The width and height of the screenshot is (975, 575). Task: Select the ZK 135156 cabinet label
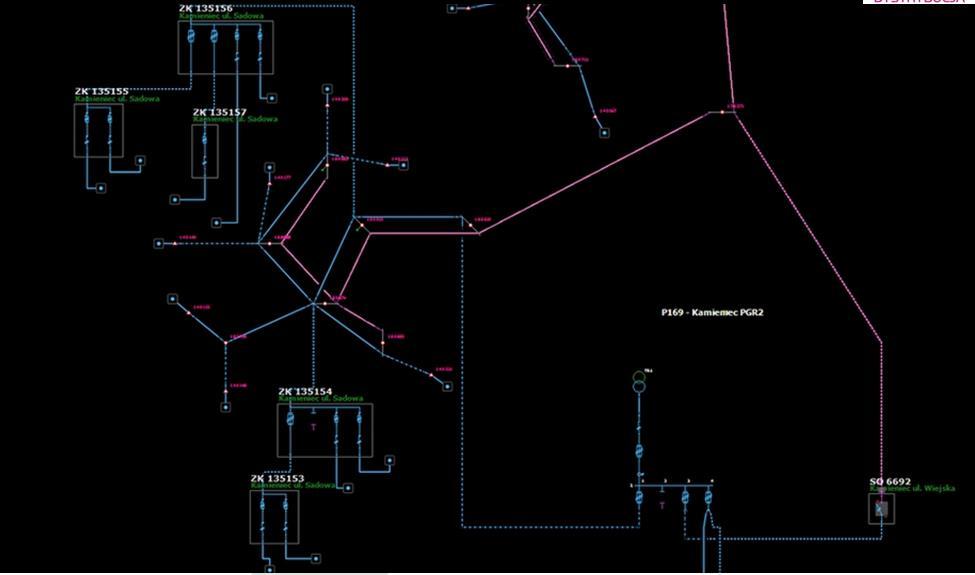pos(206,8)
